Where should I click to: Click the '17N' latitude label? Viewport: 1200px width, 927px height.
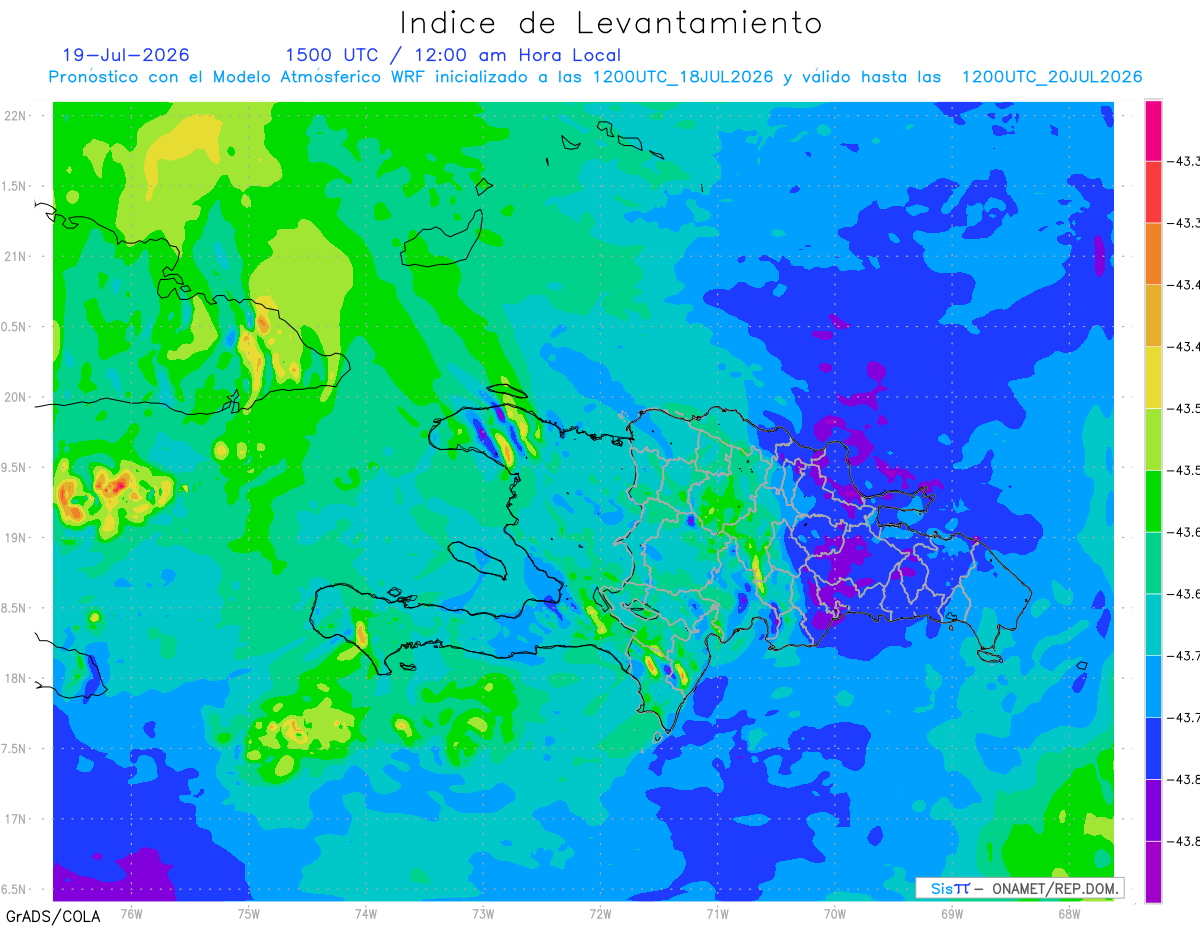[14, 819]
